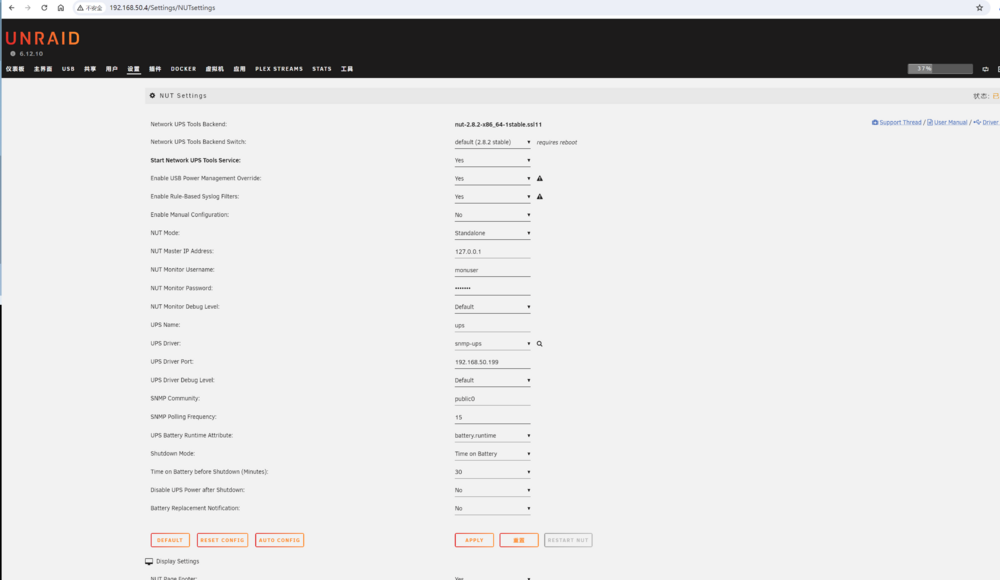Click the warning icon beside USB Power Management Override

click(x=540, y=179)
